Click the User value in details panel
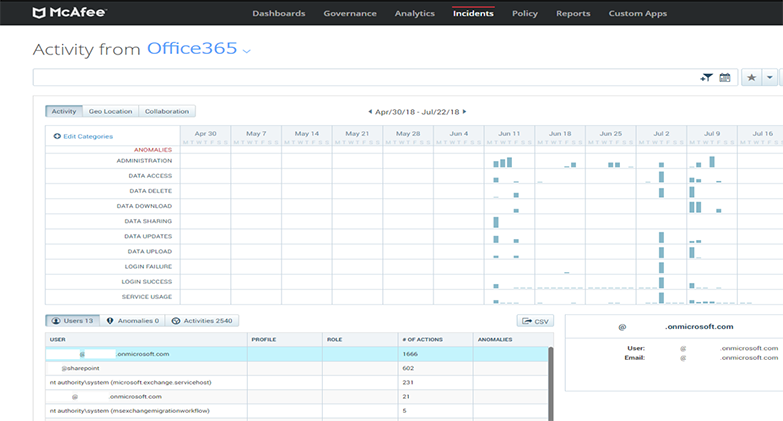783x421 pixels. tap(729, 348)
